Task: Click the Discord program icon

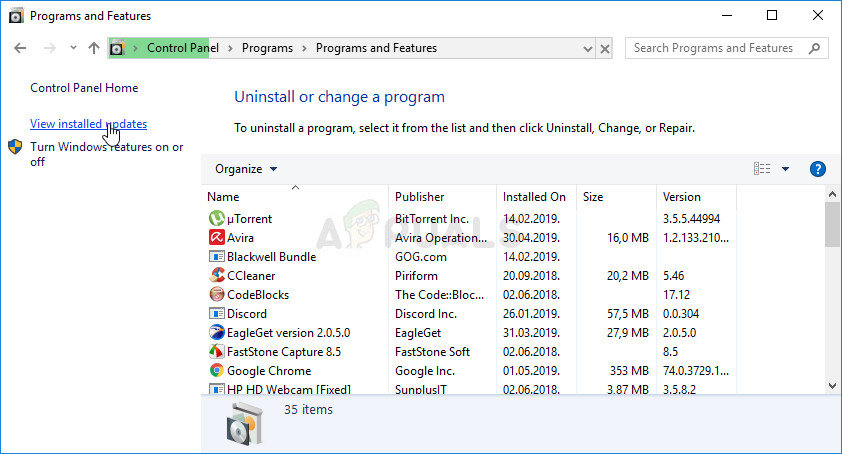Action: point(216,313)
